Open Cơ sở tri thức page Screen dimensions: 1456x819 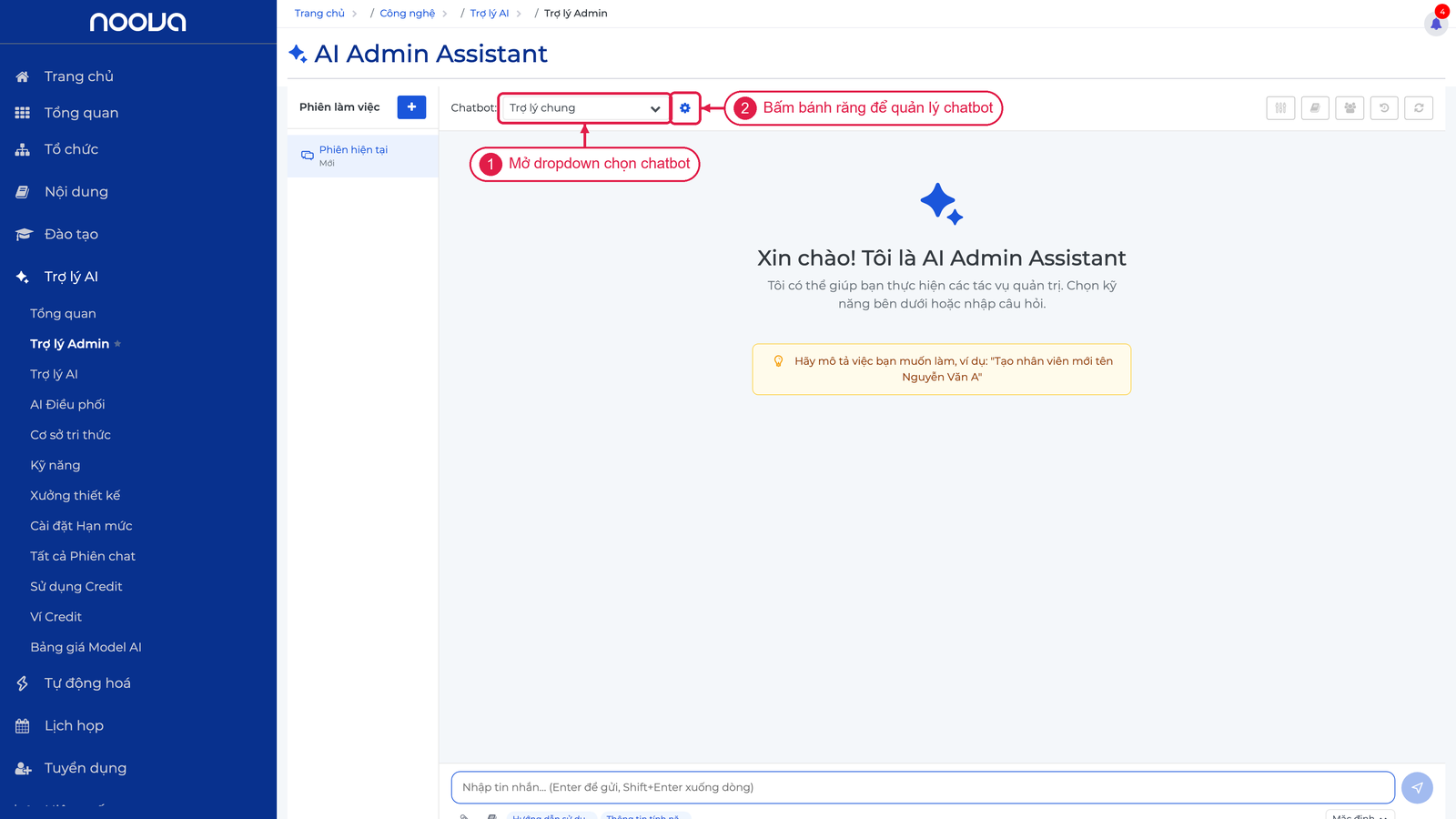70,435
